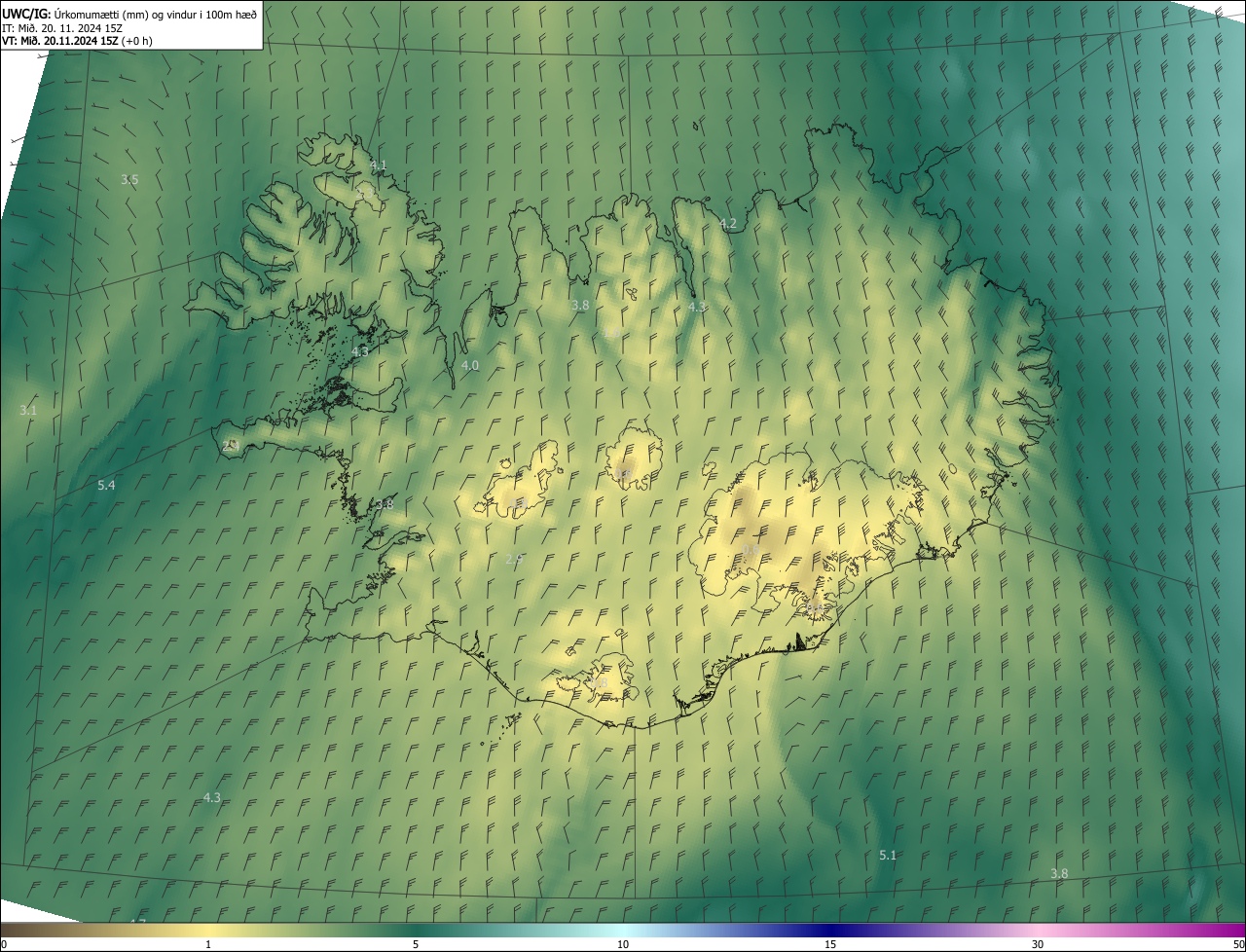Screen dimensions: 1246x952
Task: Click the 4.0 value label on the map
Action: (470, 366)
